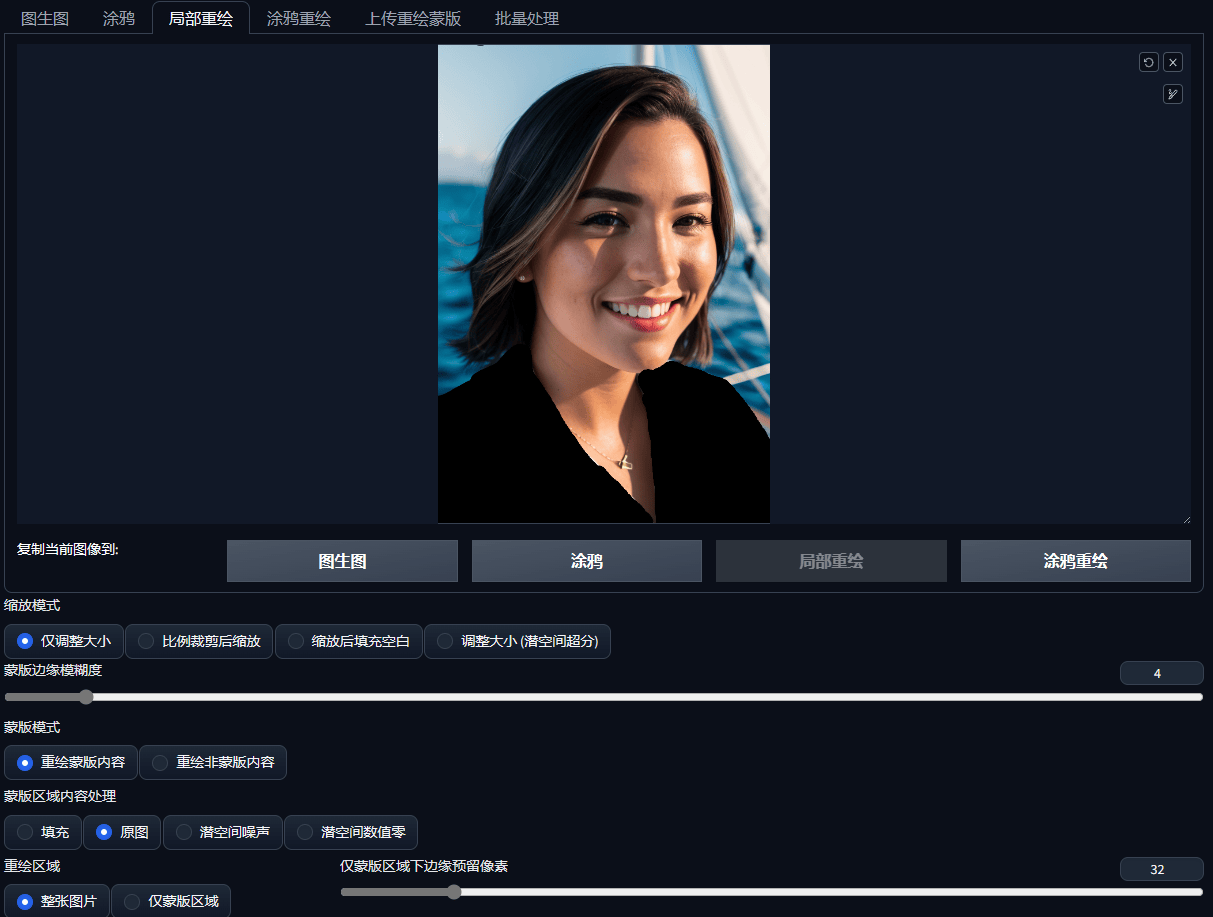The image size is (1213, 917).
Task: Select 填充 for masked content
Action: click(43, 832)
